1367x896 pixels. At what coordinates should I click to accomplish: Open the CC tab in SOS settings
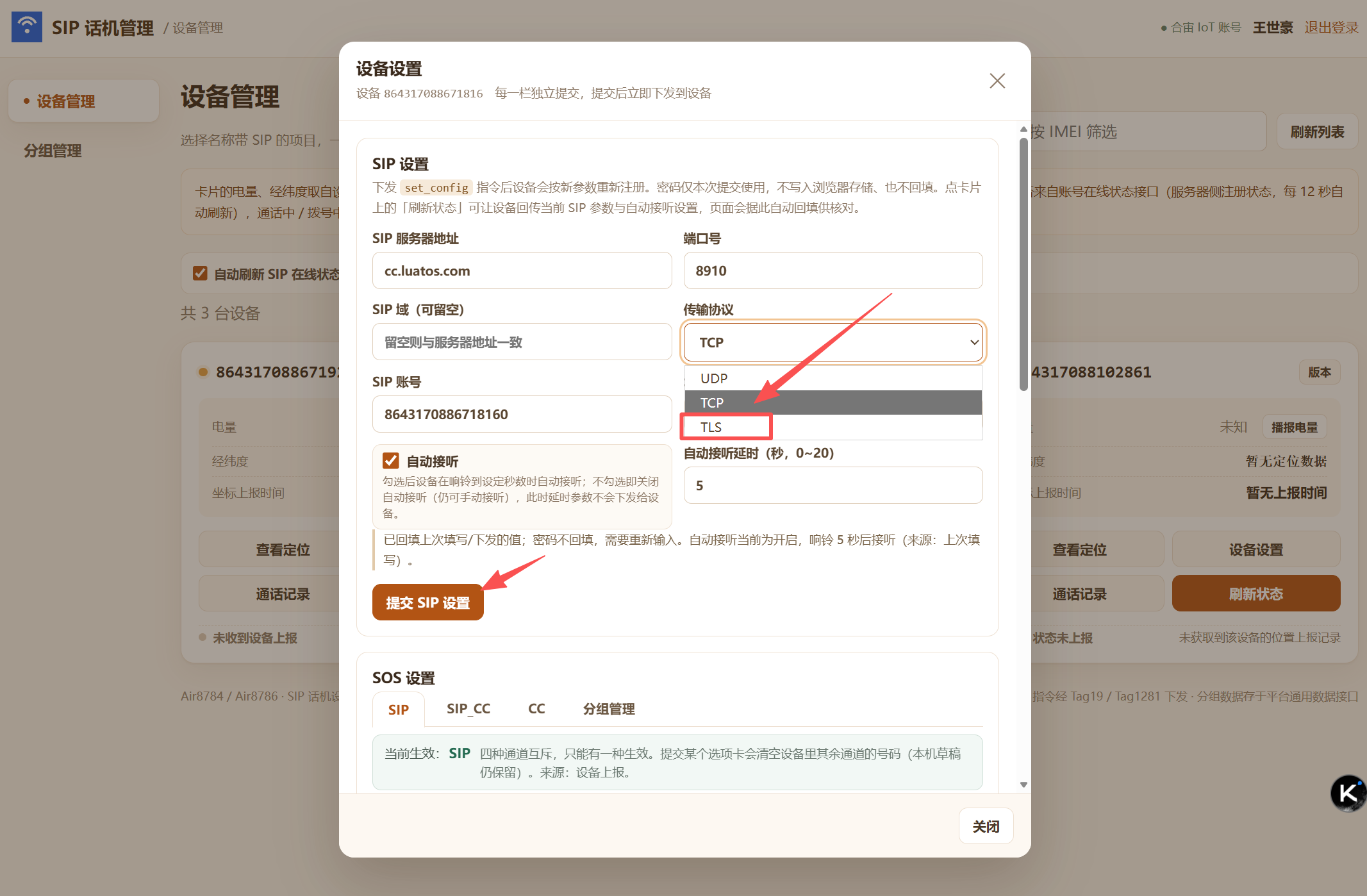(x=536, y=709)
